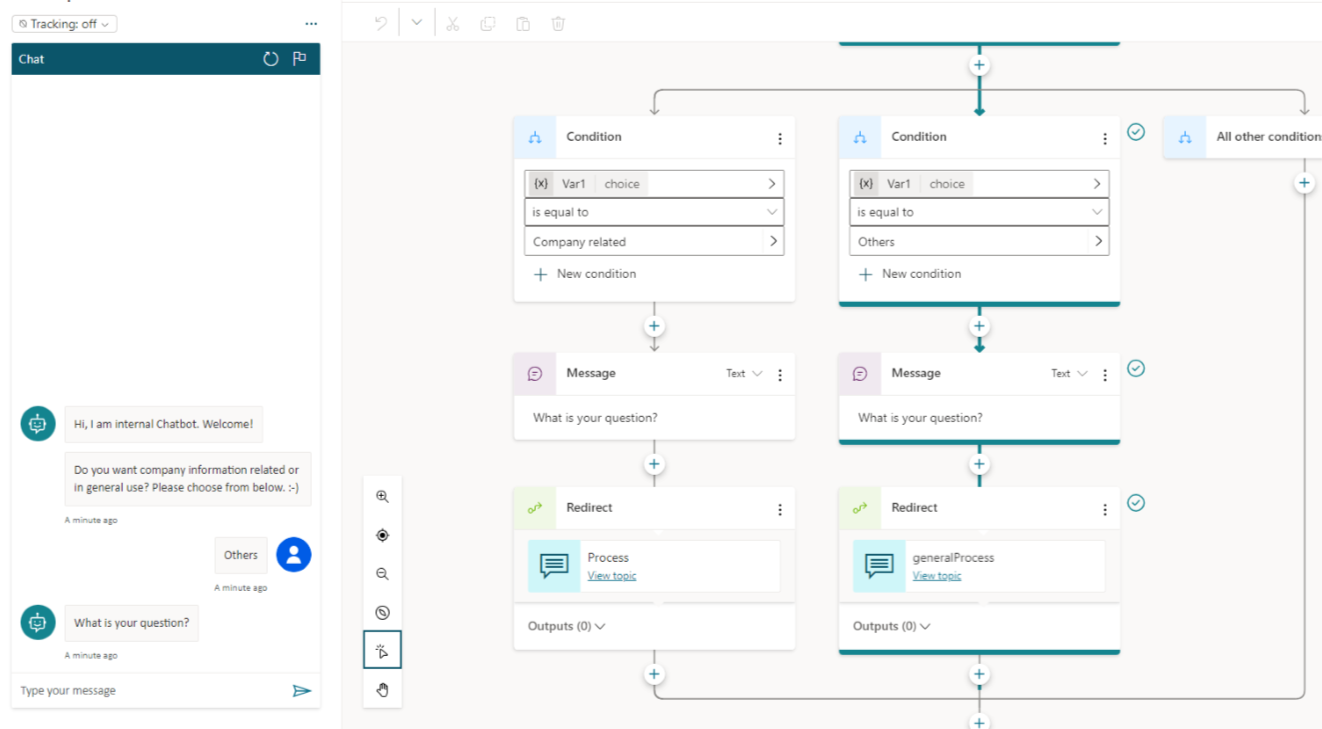1322x729 pixels.
Task: Click the Type your message input field
Action: tap(150, 690)
